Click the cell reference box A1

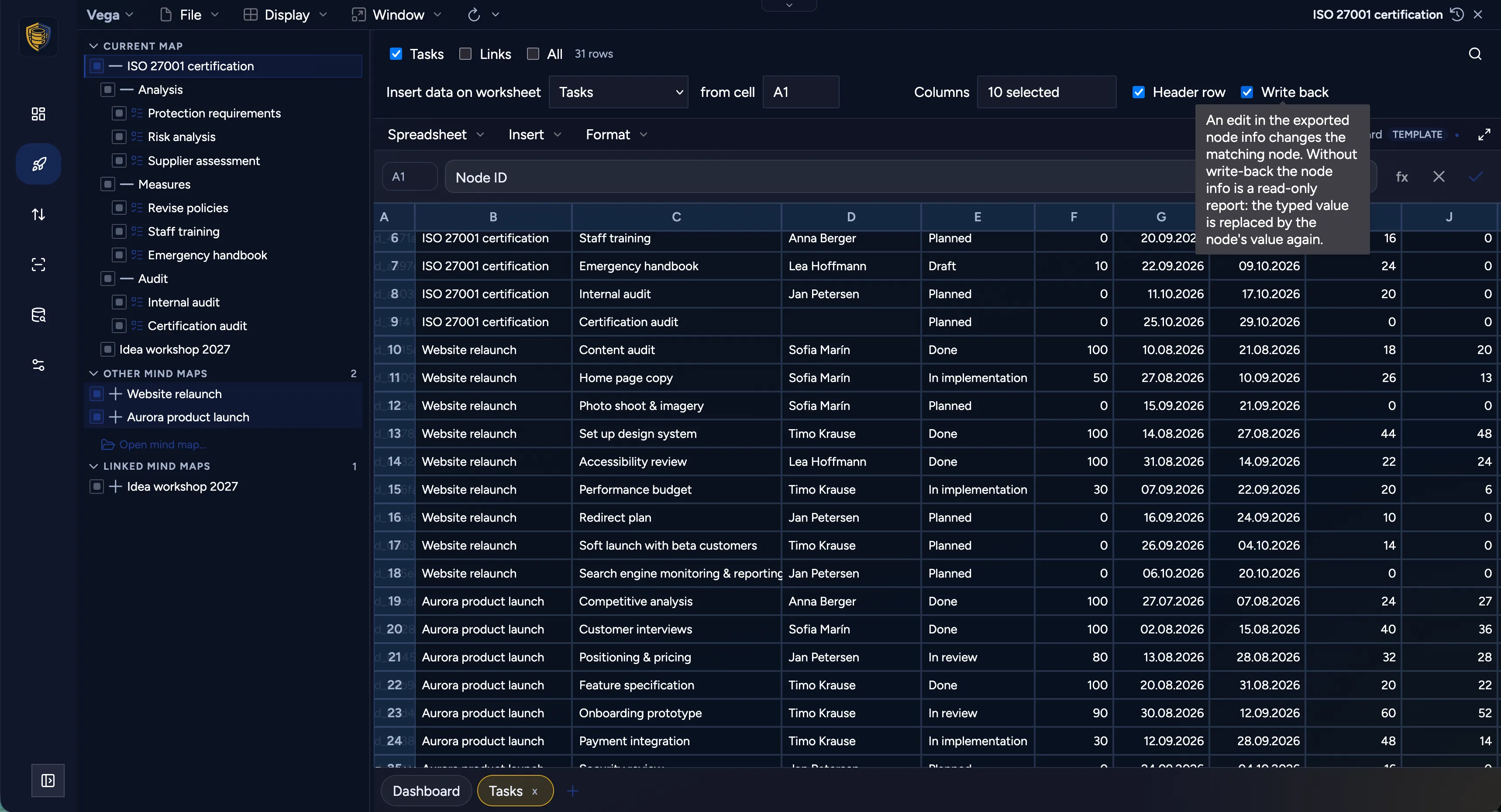410,177
